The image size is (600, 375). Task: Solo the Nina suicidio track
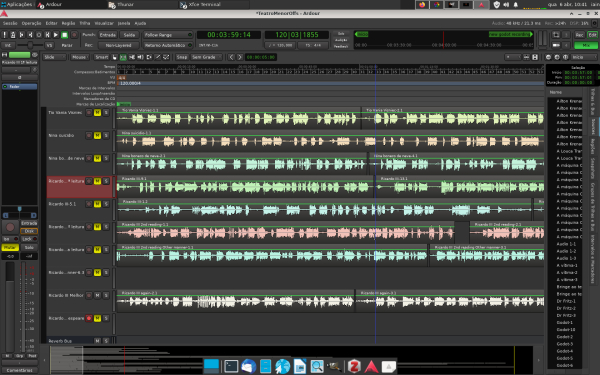(x=106, y=135)
